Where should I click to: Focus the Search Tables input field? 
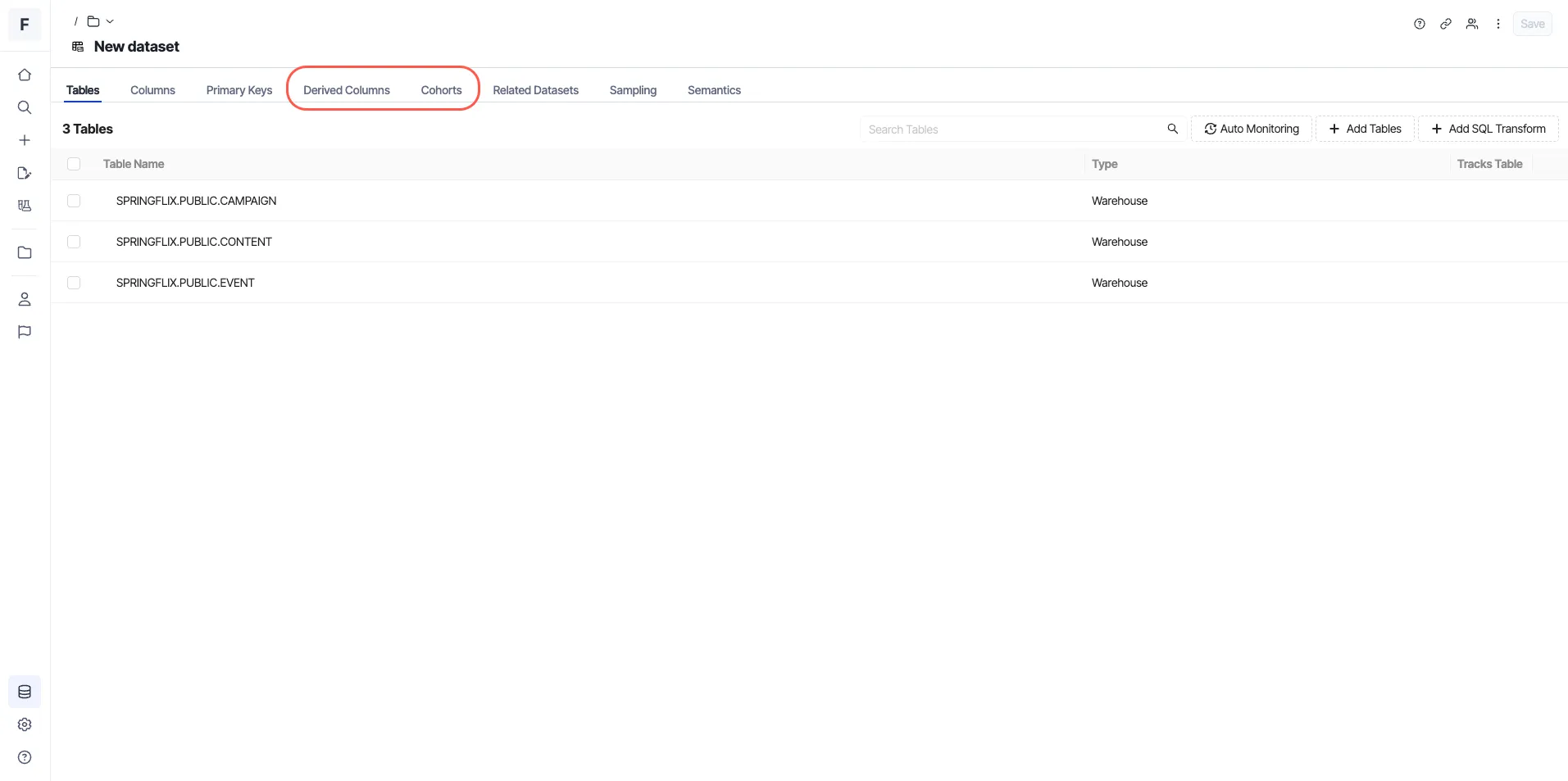click(1022, 129)
